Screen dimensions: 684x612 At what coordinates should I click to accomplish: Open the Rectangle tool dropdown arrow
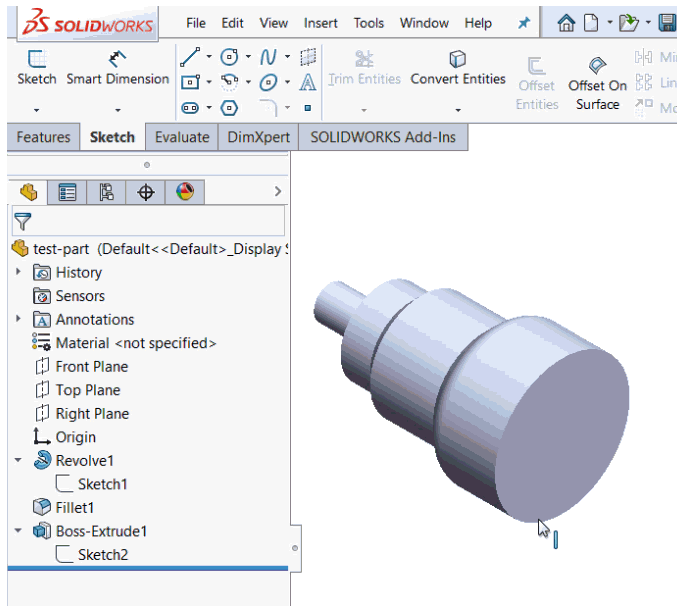click(209, 82)
